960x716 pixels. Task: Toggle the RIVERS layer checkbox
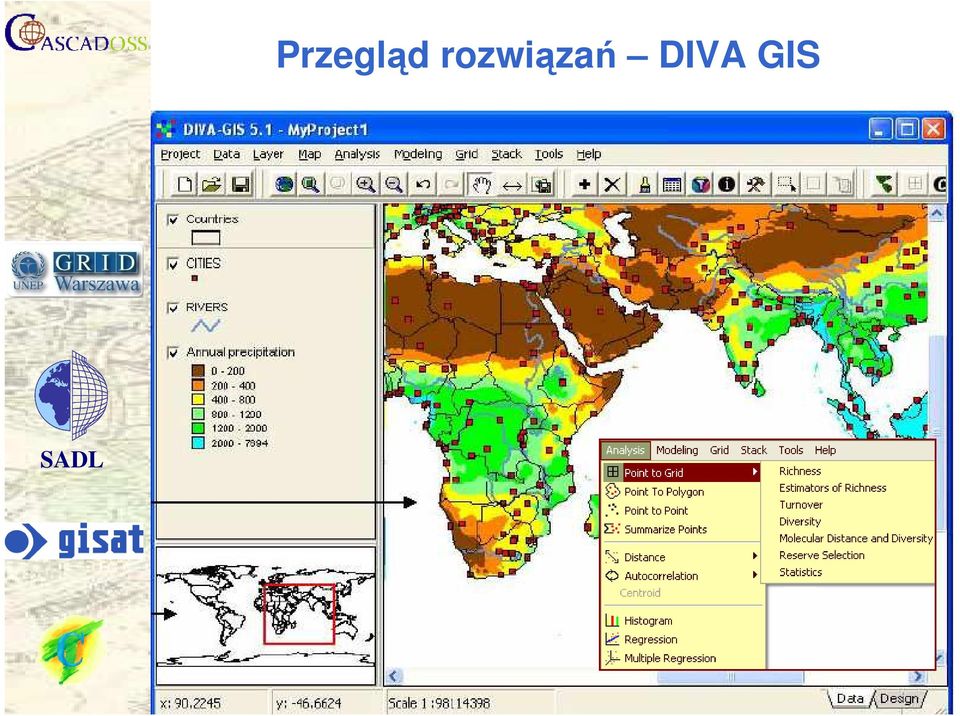pos(173,307)
